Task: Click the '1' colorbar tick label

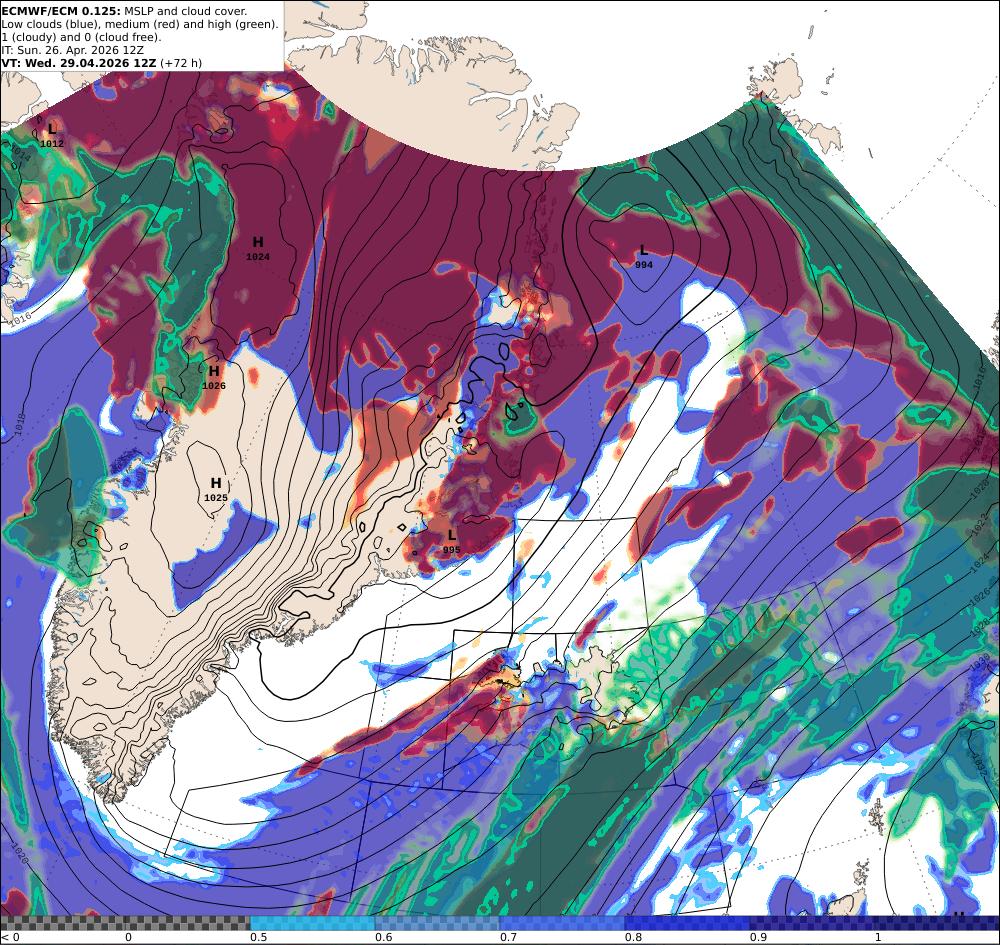Action: (878, 937)
